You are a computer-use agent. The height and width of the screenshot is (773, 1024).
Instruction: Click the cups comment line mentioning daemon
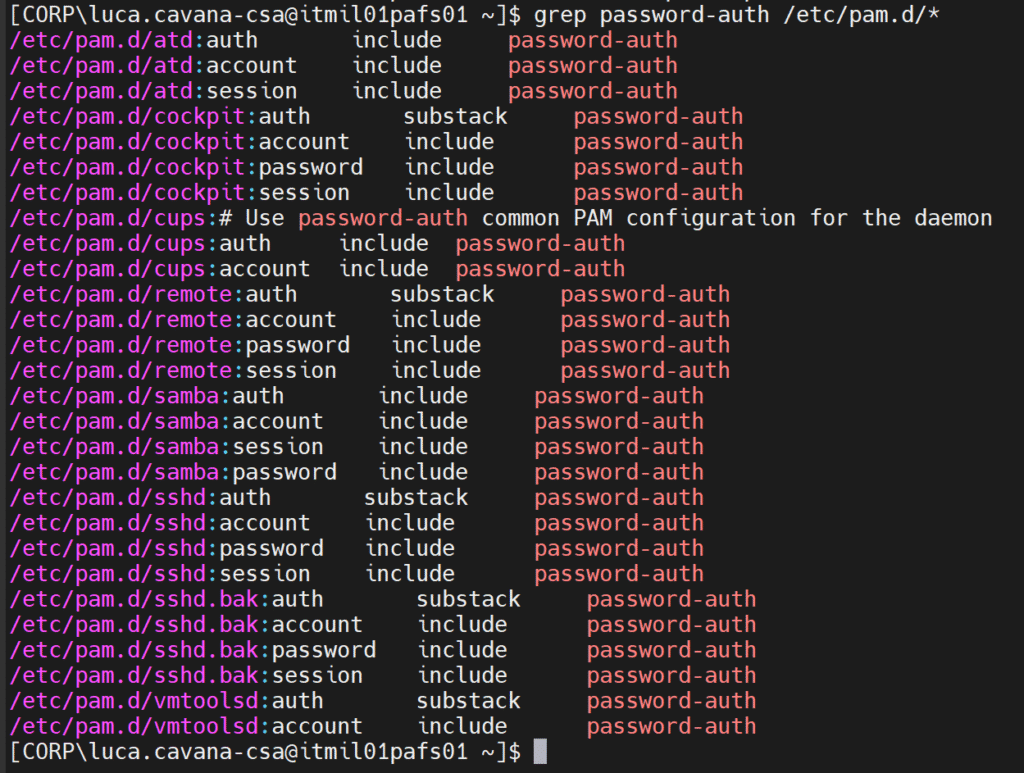[x=501, y=218]
